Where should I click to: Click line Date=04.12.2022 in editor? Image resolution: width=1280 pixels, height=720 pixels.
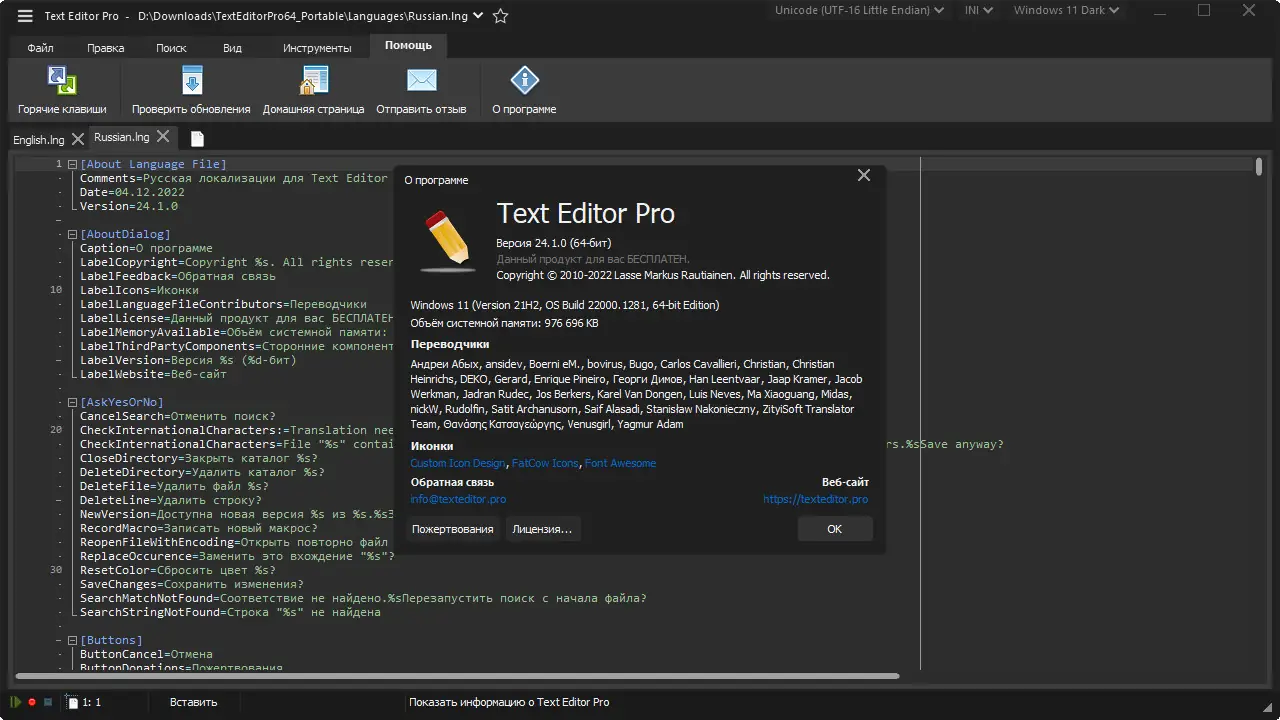(132, 192)
